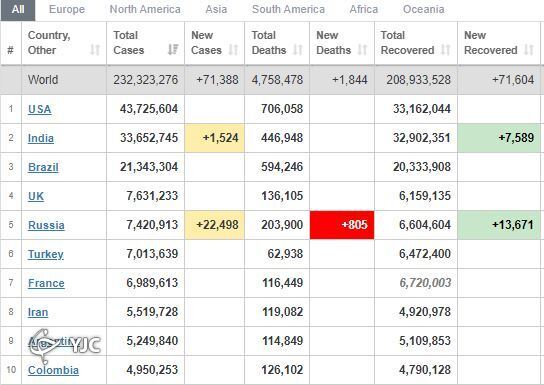Open the Turkey country link
The width and height of the screenshot is (544, 385).
click(x=46, y=254)
